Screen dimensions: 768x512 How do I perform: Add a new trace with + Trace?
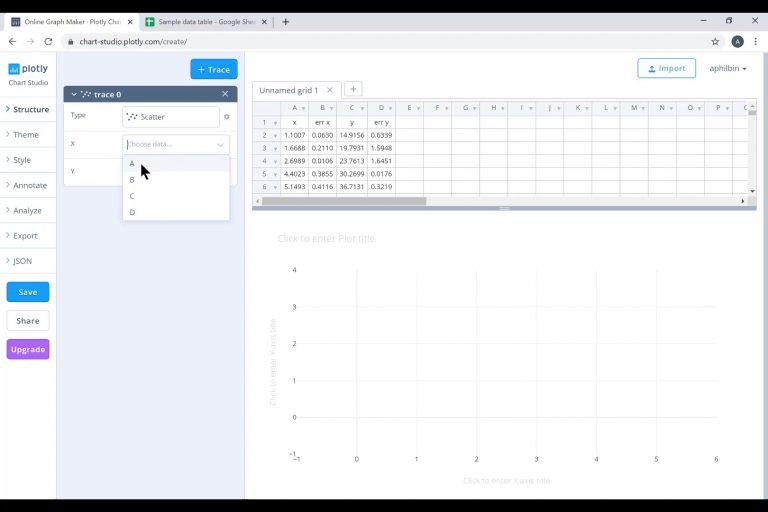click(x=214, y=69)
